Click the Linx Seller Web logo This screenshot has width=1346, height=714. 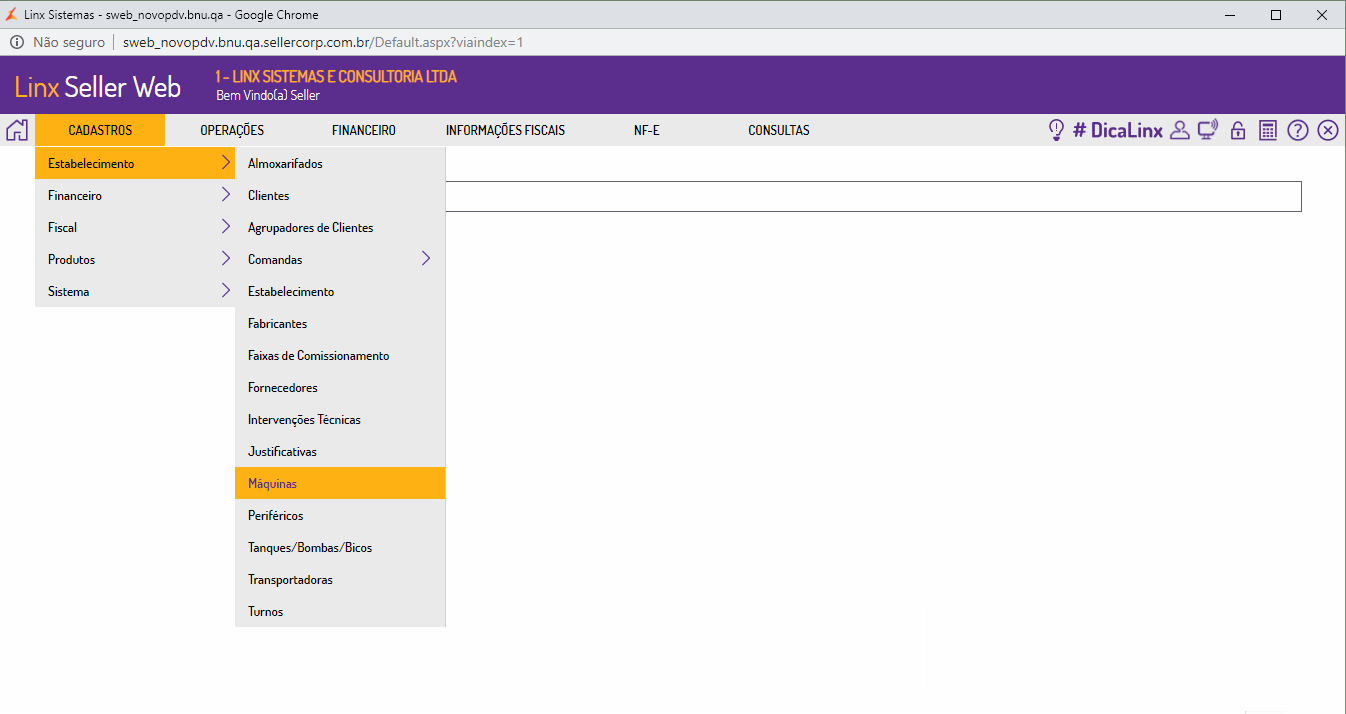coord(97,87)
